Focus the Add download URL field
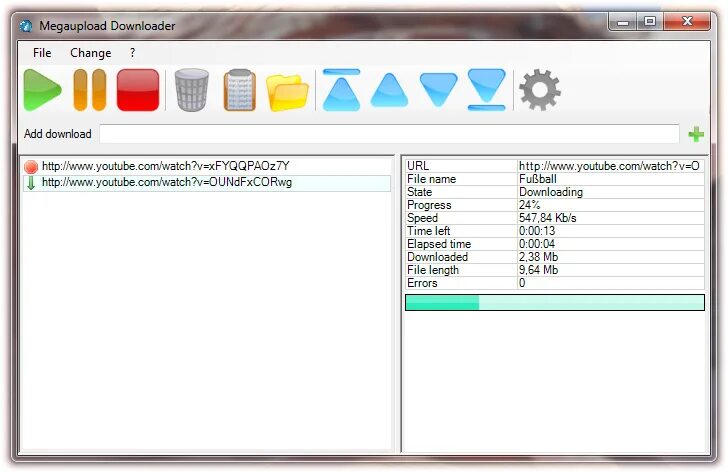Screen dimensions: 728x473 [x=389, y=134]
